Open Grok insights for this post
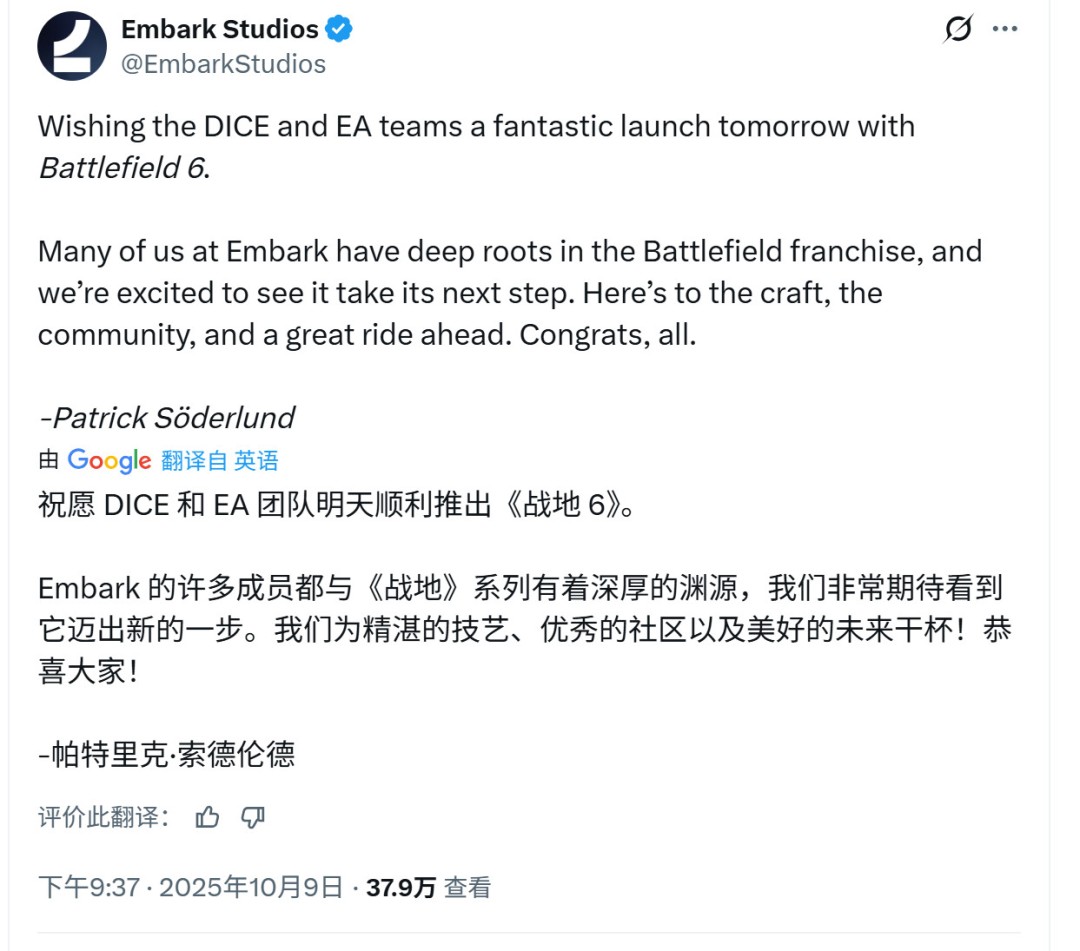The width and height of the screenshot is (1080, 951). point(958,30)
